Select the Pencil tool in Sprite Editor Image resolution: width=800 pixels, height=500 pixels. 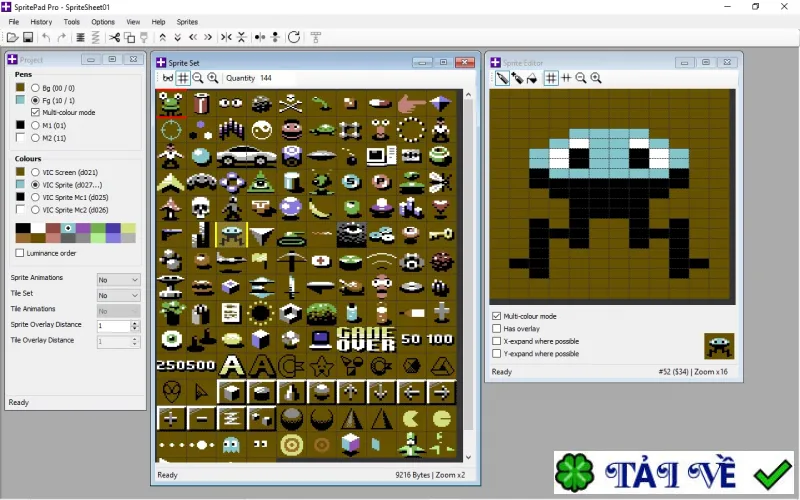click(502, 78)
